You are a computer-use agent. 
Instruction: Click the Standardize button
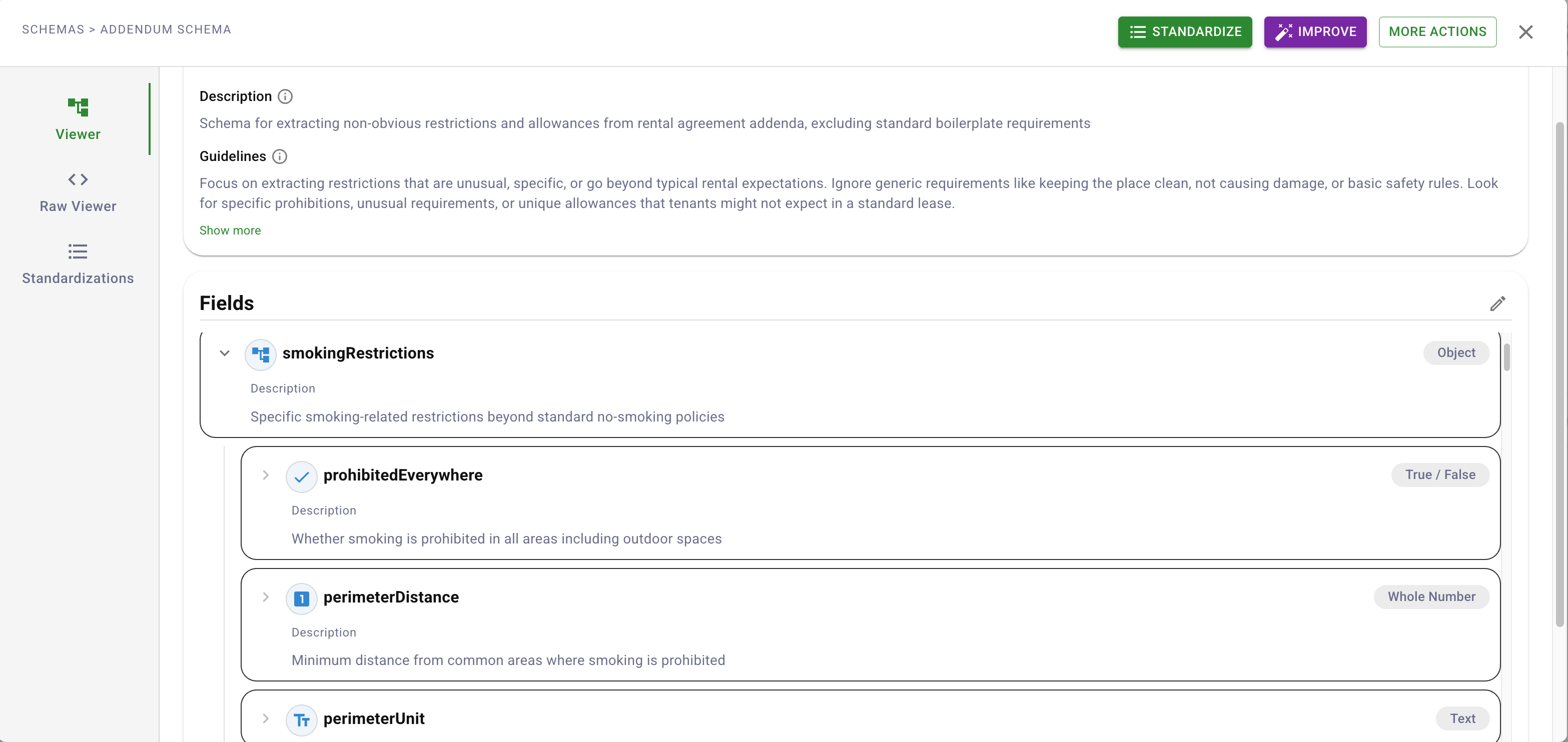tap(1185, 31)
